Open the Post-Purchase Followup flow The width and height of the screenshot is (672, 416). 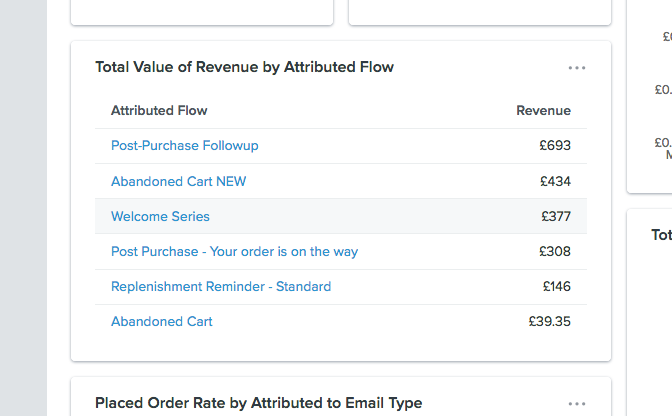184,146
